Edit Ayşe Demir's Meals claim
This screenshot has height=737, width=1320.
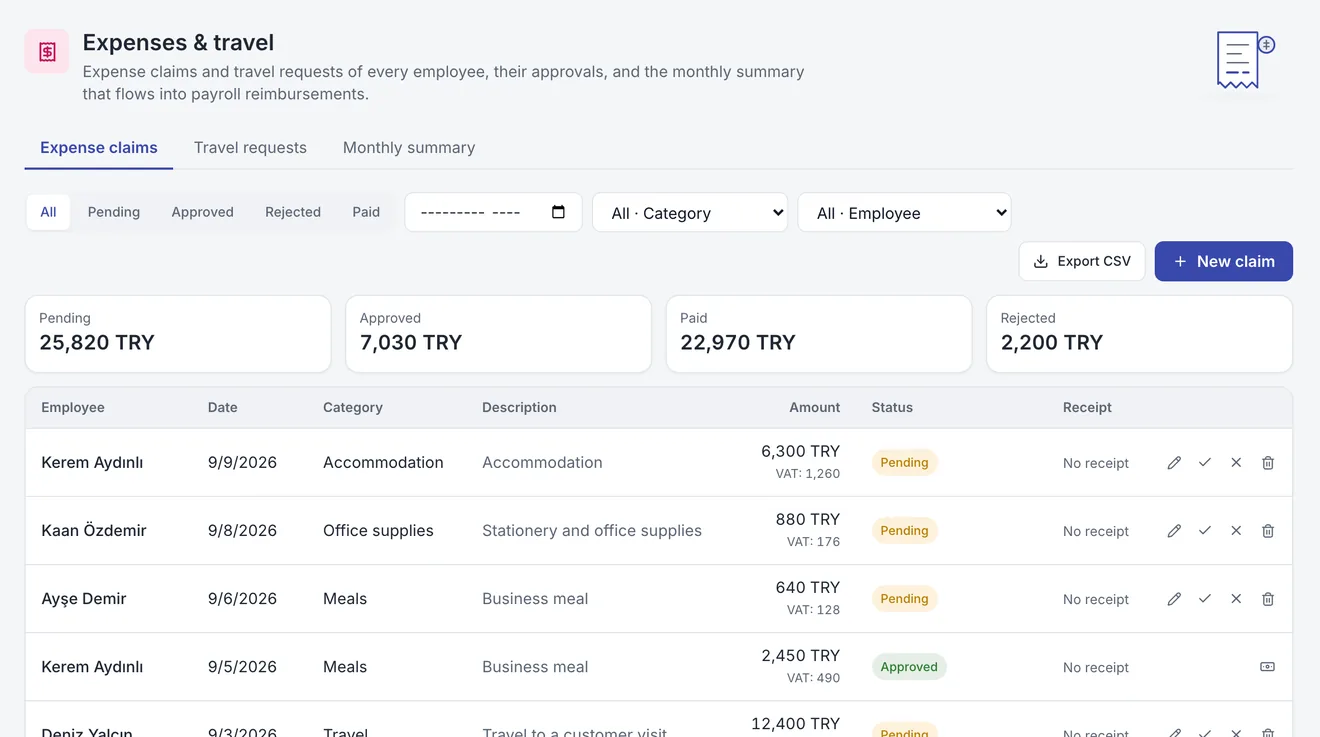[1174, 599]
